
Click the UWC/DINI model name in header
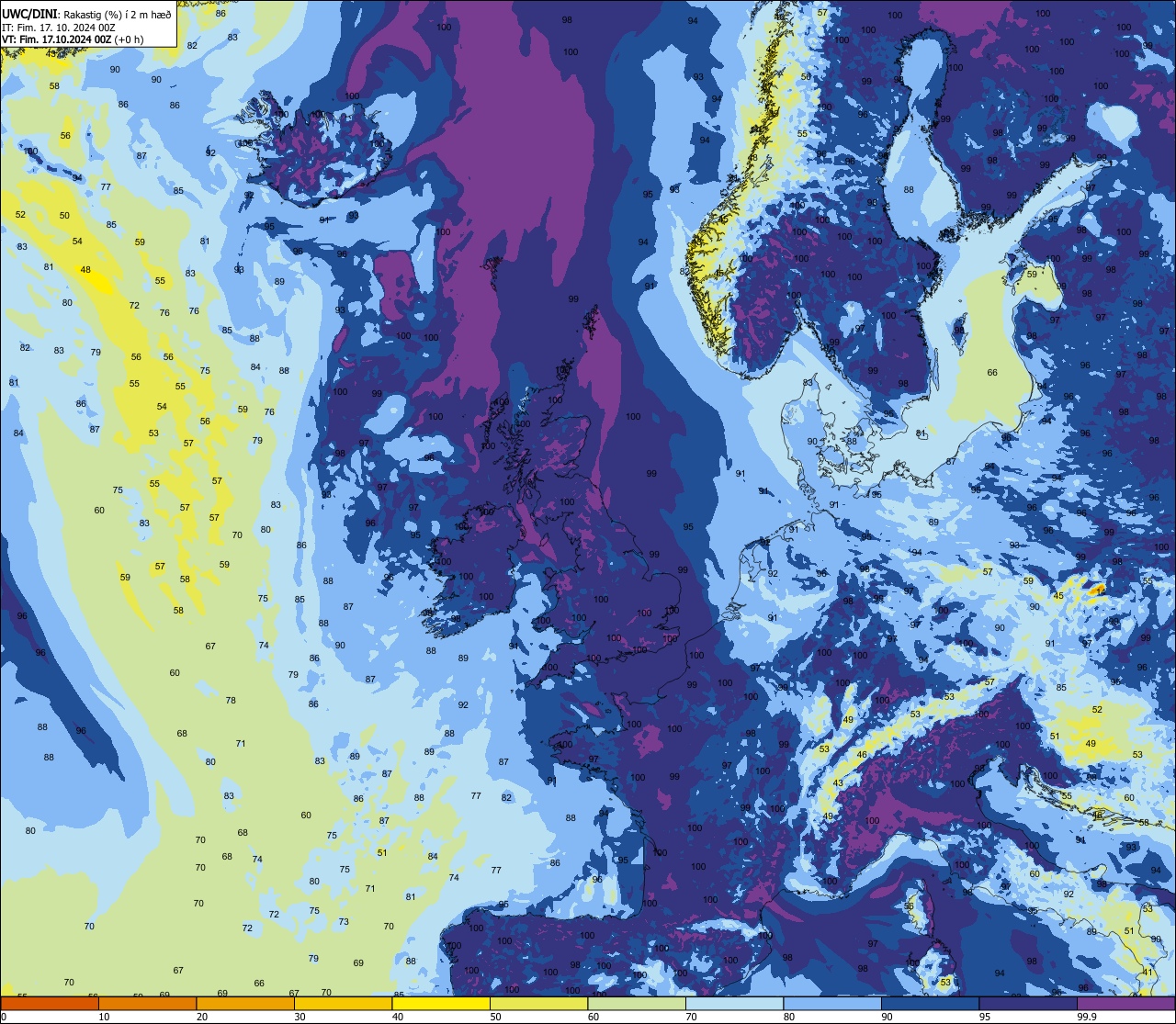[x=29, y=14]
